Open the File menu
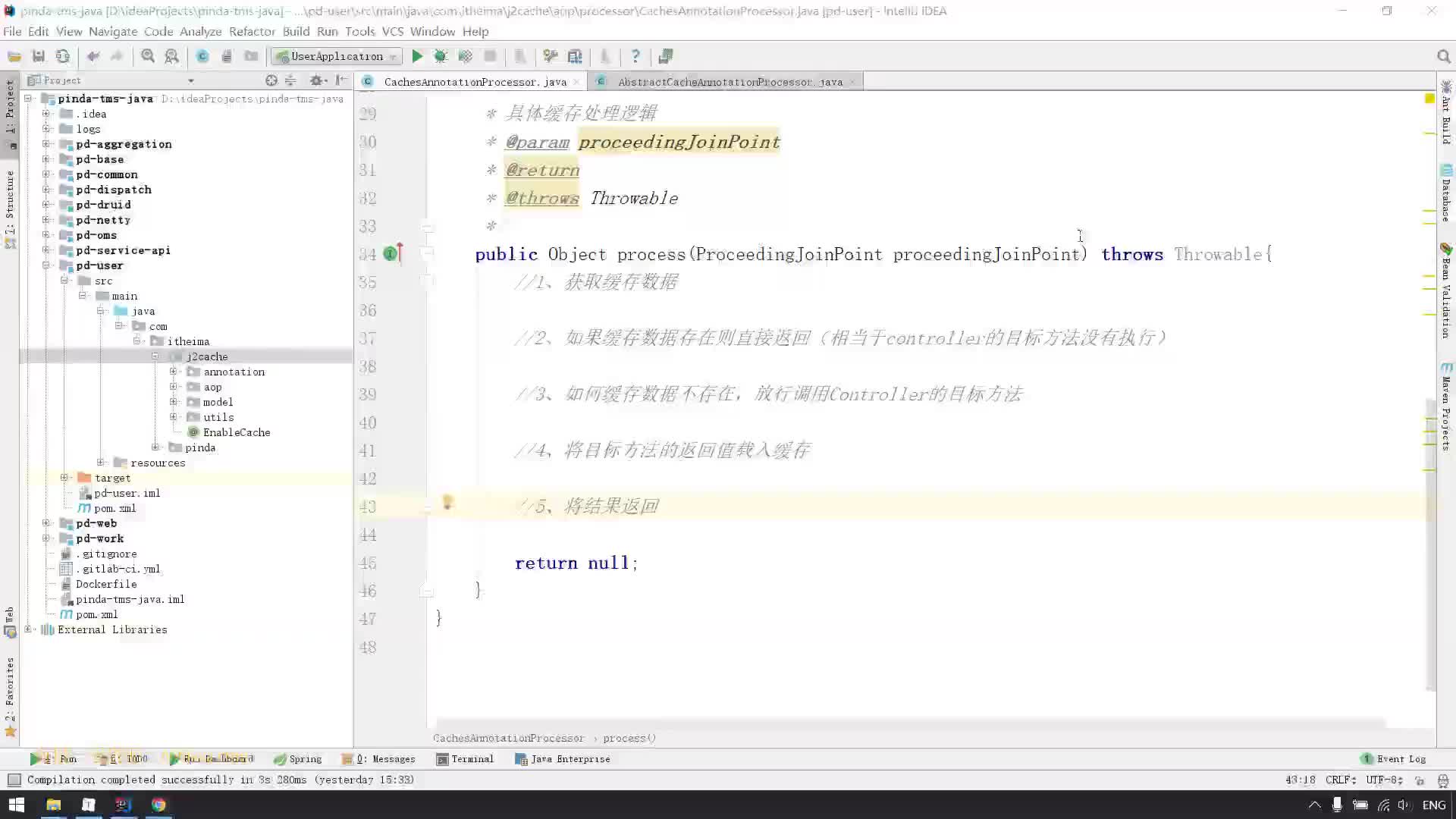The image size is (1456, 819). (x=12, y=31)
